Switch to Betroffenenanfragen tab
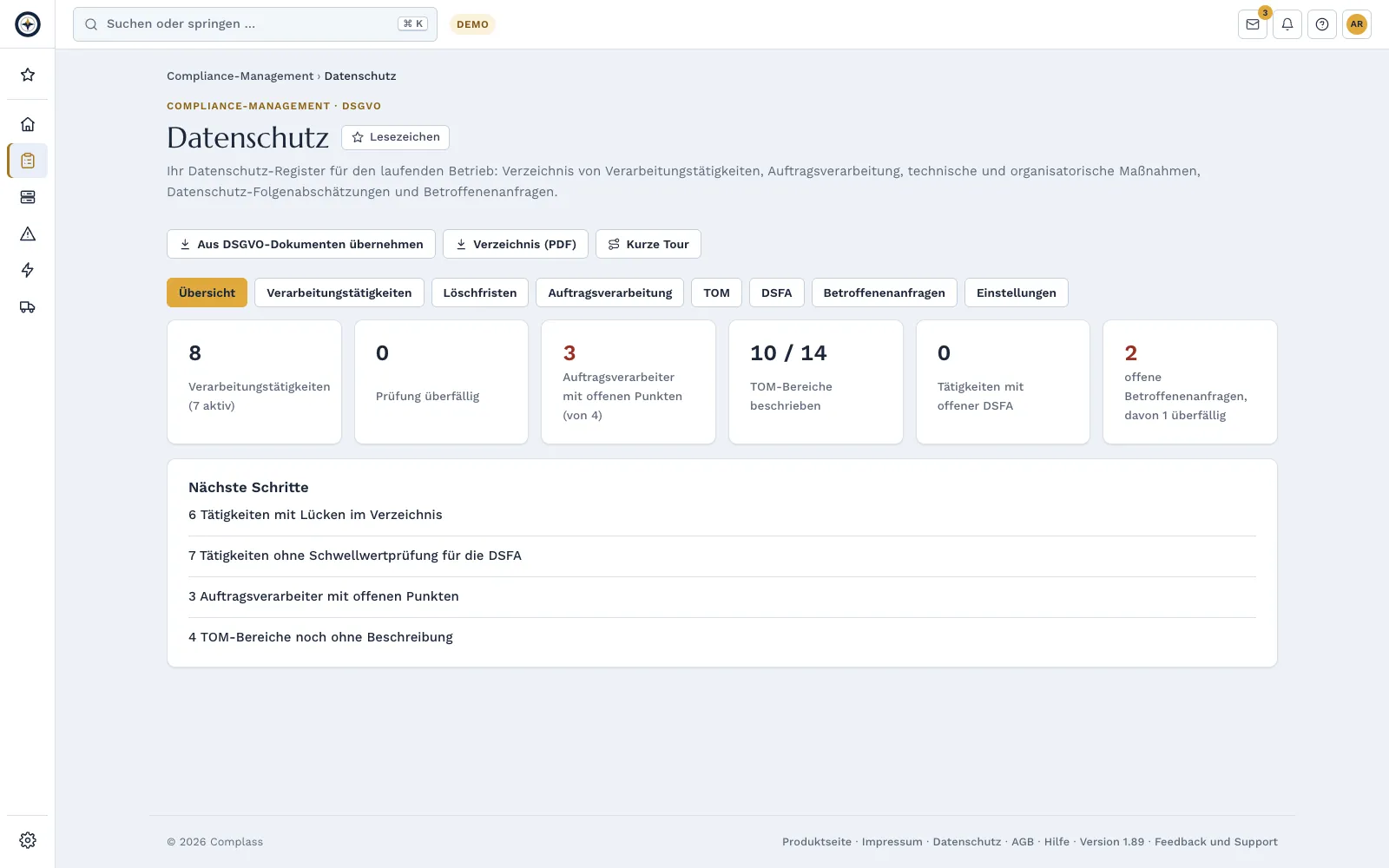The image size is (1389, 868). coord(885,293)
